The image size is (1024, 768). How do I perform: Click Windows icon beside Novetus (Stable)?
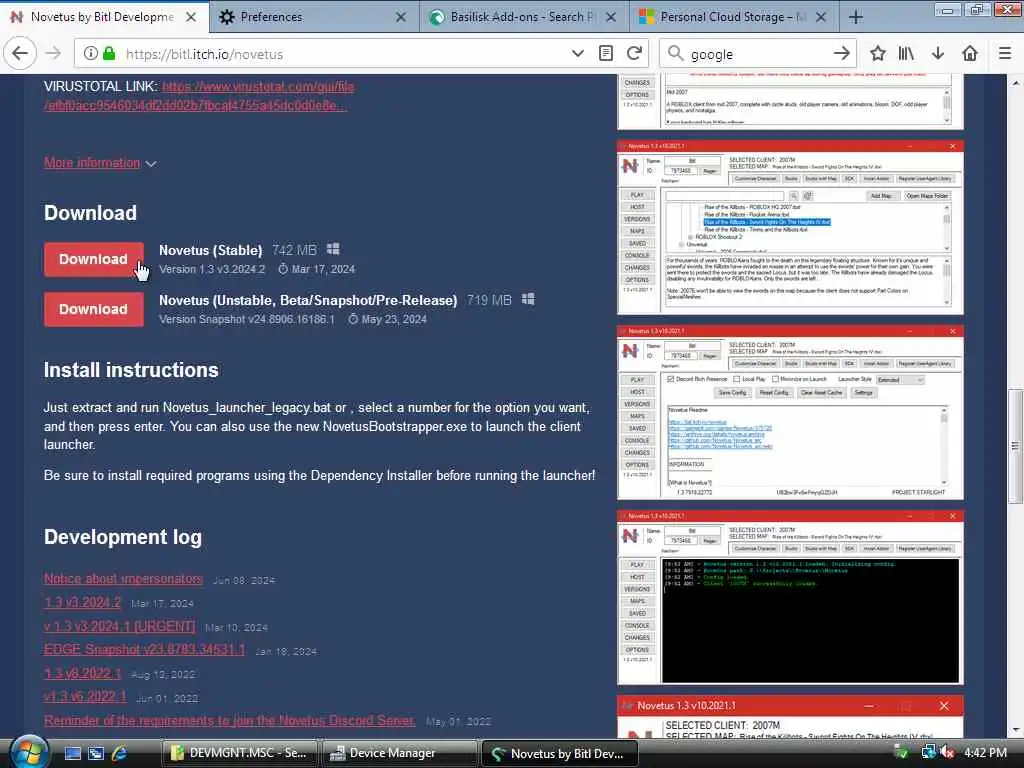[x=333, y=249]
